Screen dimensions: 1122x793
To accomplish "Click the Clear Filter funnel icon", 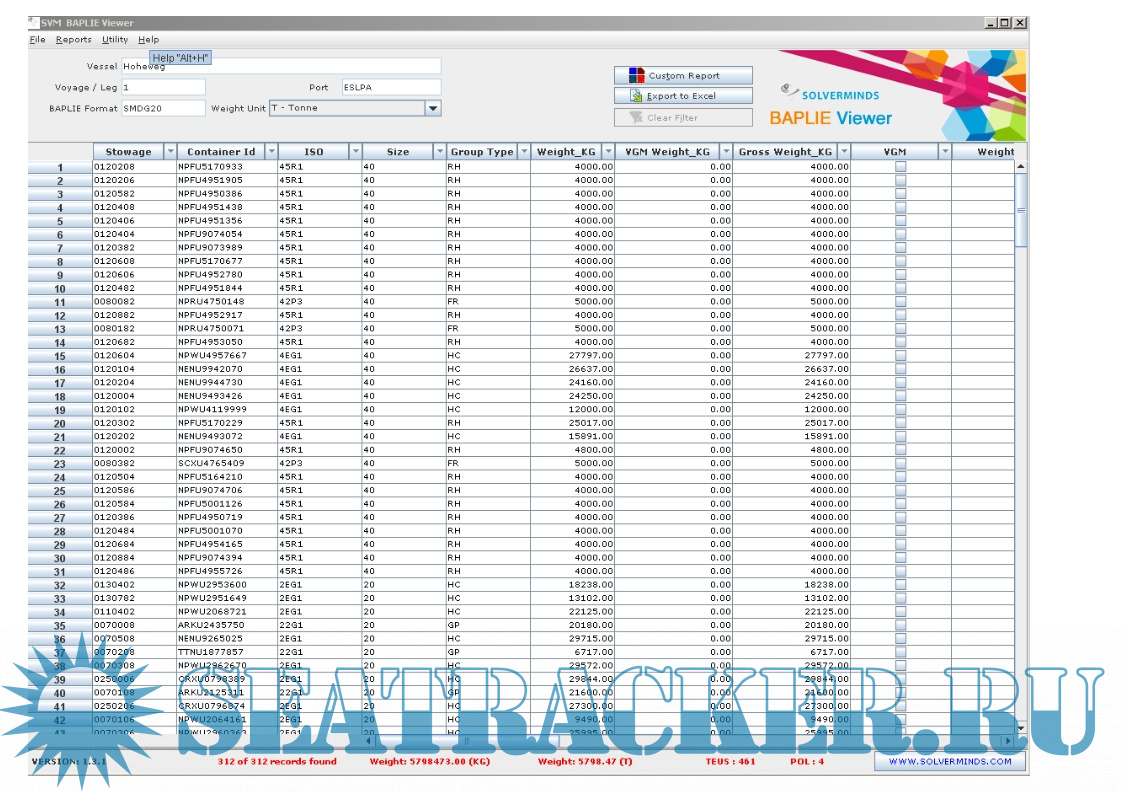I will coord(635,117).
